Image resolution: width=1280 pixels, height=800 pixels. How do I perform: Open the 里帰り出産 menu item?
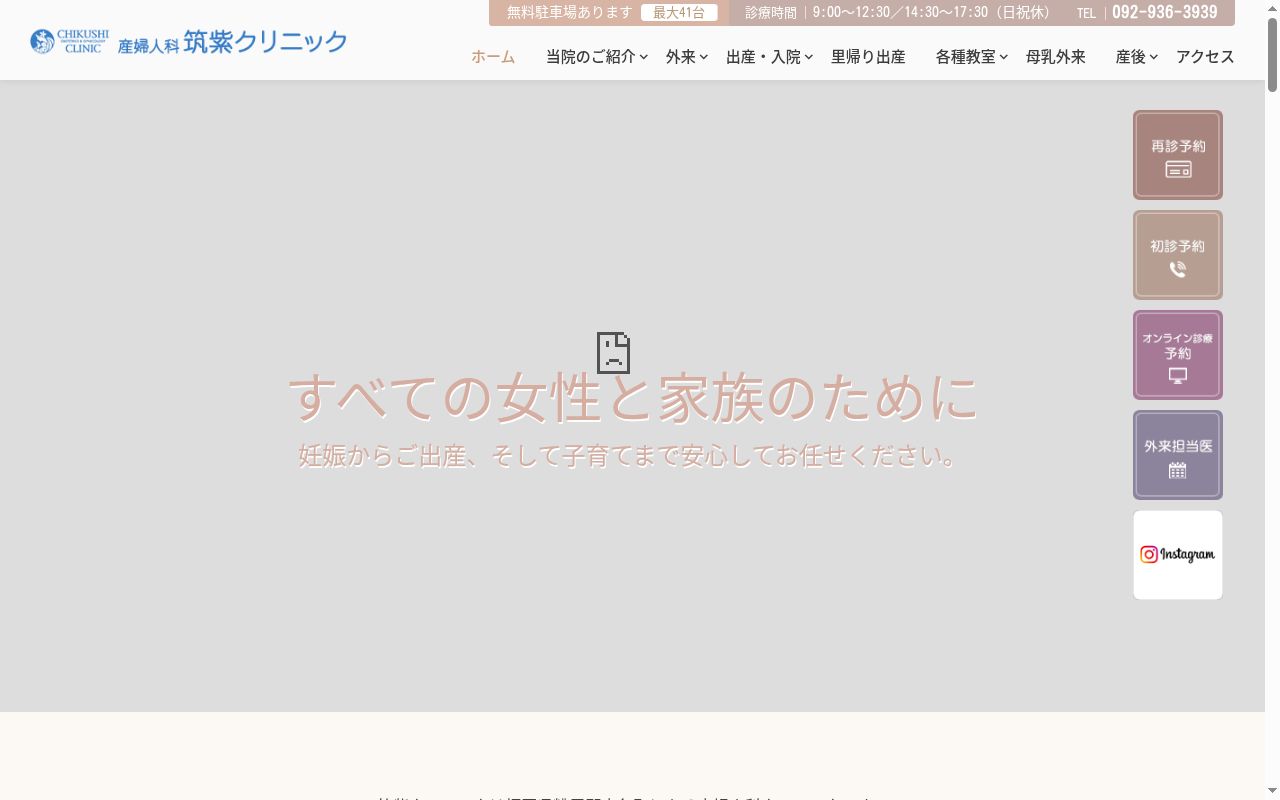coord(868,57)
